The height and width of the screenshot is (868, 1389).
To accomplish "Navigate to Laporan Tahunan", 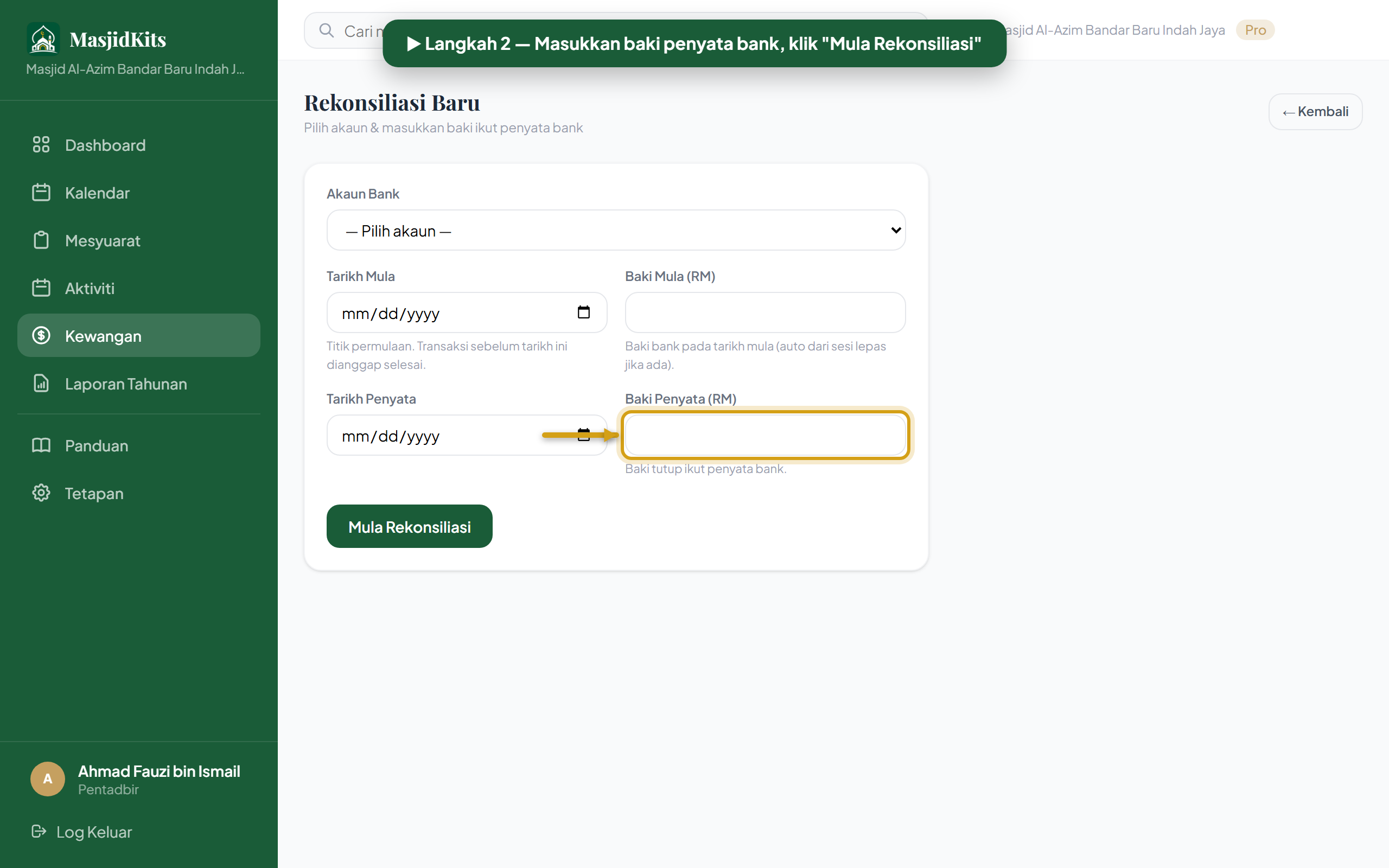I will point(139,383).
